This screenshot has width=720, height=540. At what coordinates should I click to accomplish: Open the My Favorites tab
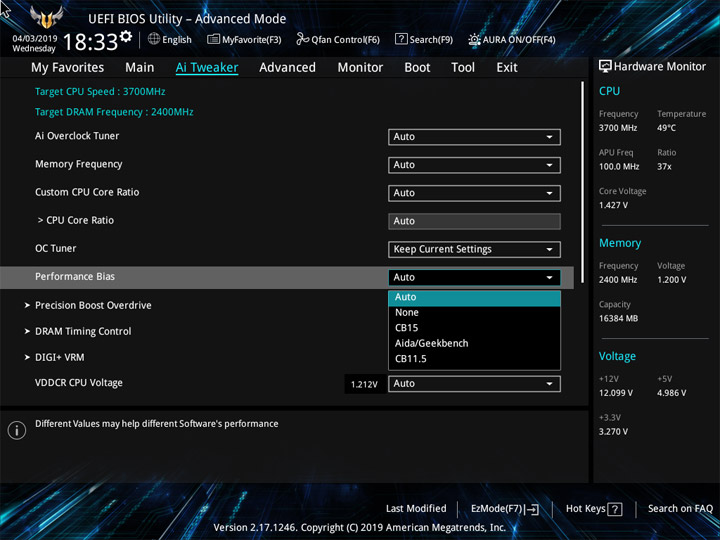click(68, 68)
